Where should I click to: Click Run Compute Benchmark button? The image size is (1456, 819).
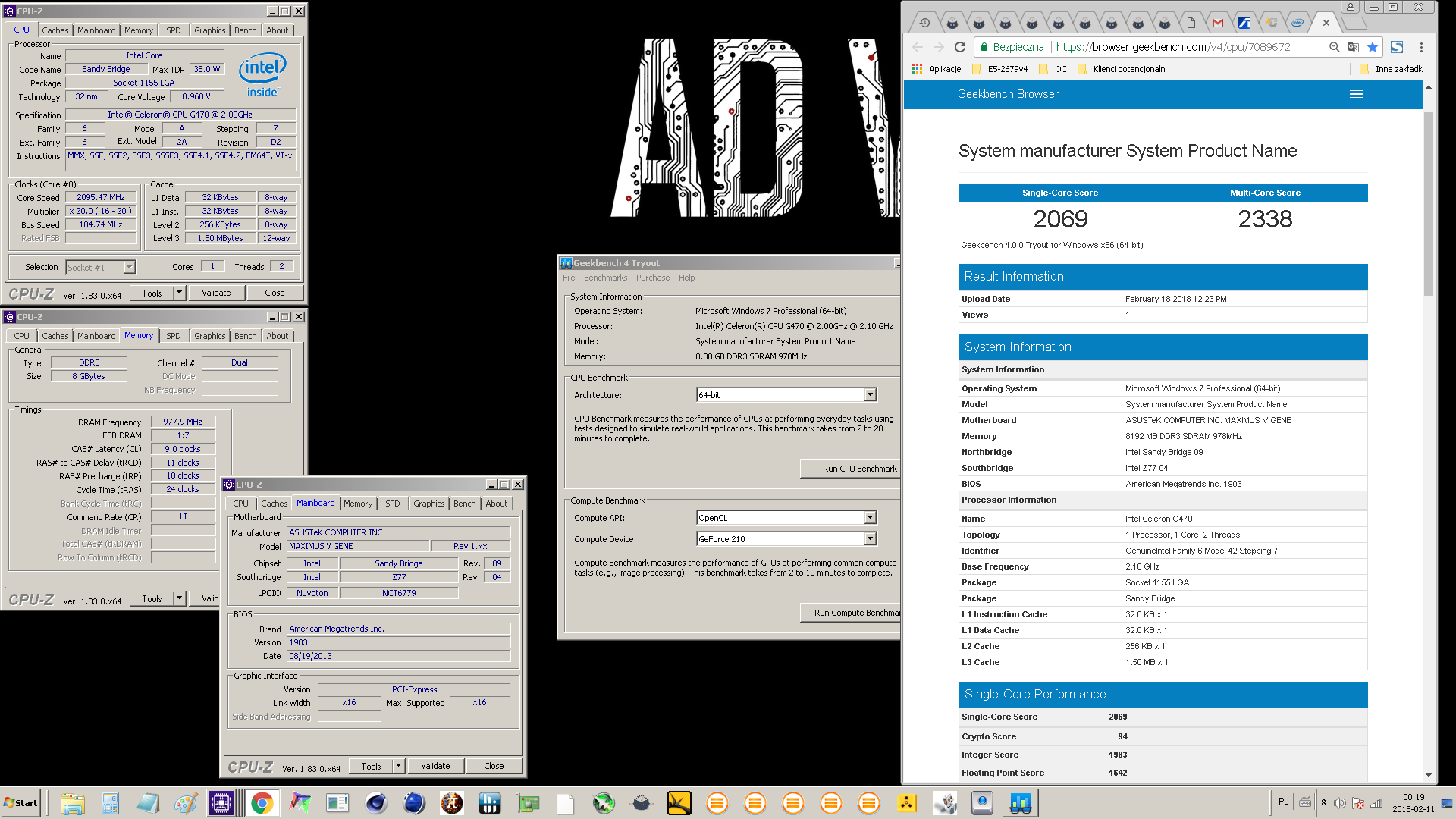[x=850, y=613]
